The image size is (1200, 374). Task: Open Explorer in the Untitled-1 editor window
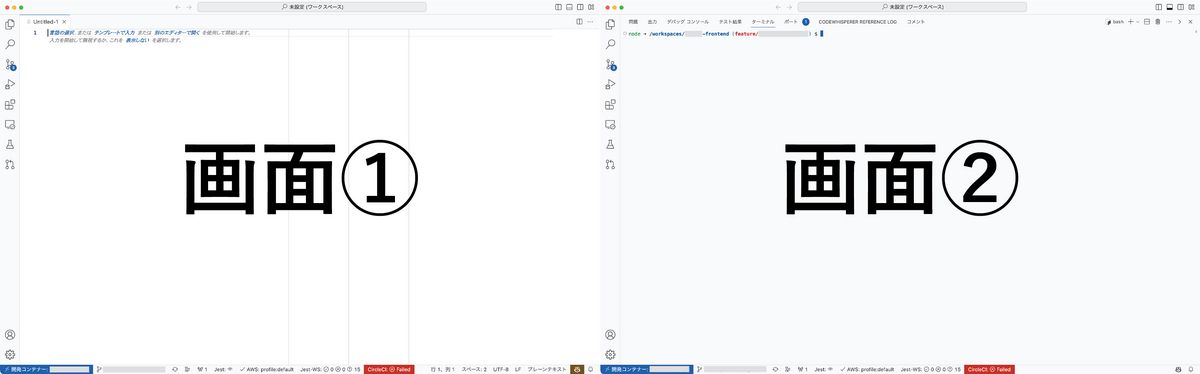tap(10, 24)
